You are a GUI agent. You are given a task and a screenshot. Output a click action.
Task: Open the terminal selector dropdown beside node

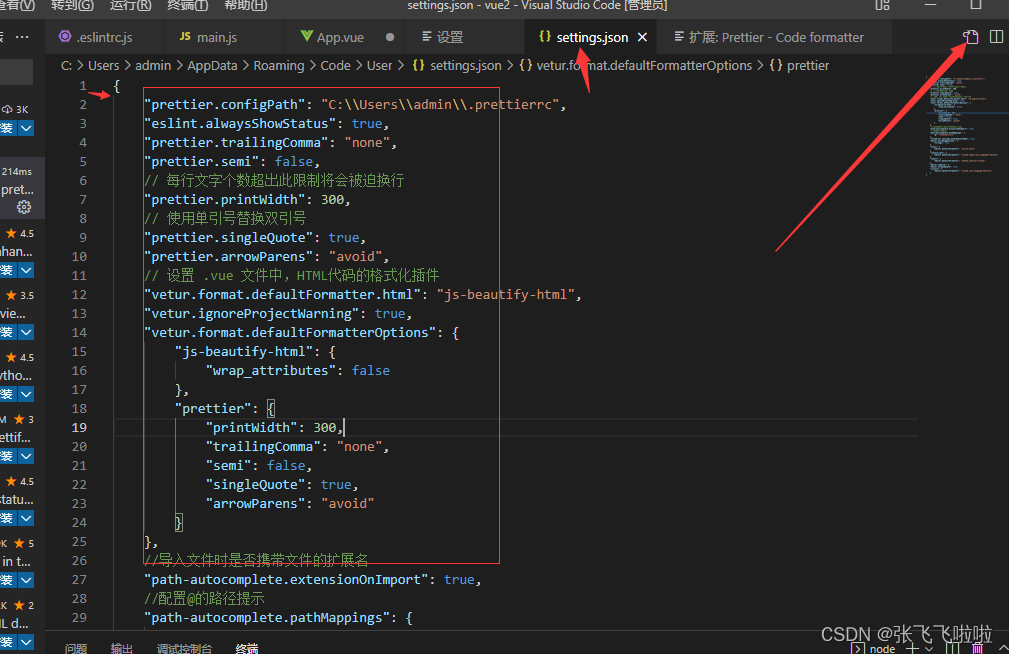pos(927,648)
